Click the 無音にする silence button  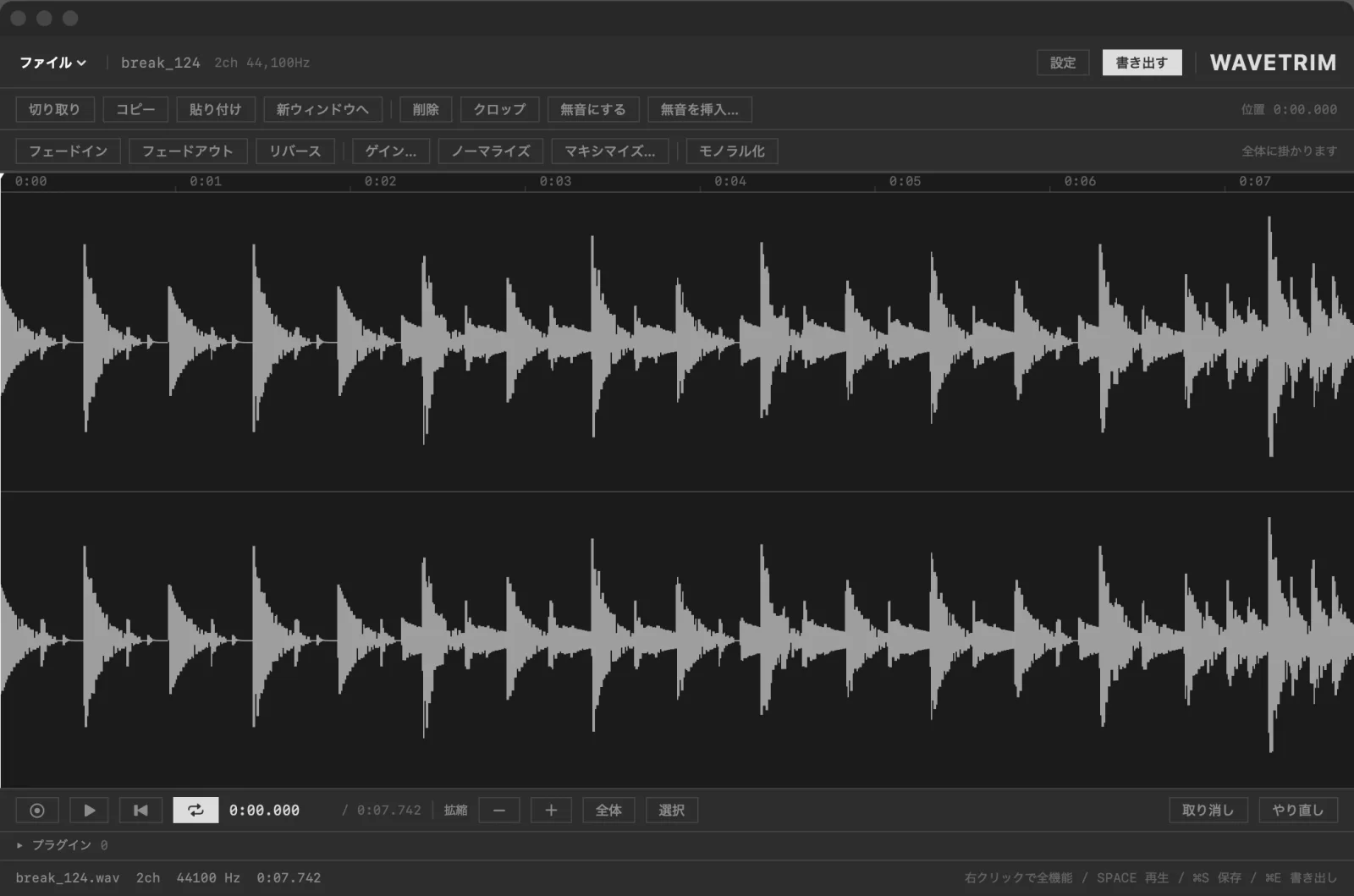click(593, 109)
